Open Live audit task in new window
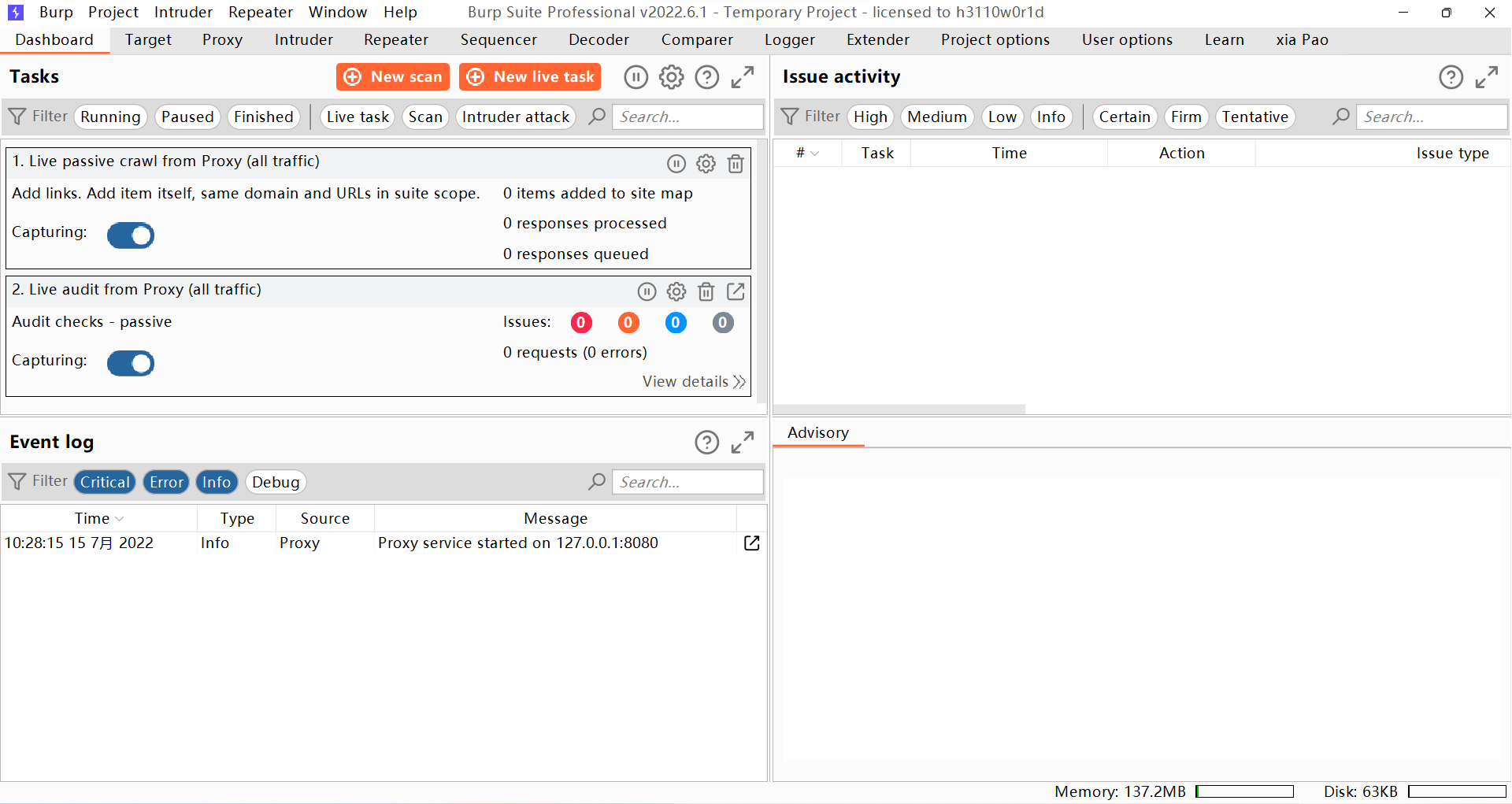 point(735,292)
